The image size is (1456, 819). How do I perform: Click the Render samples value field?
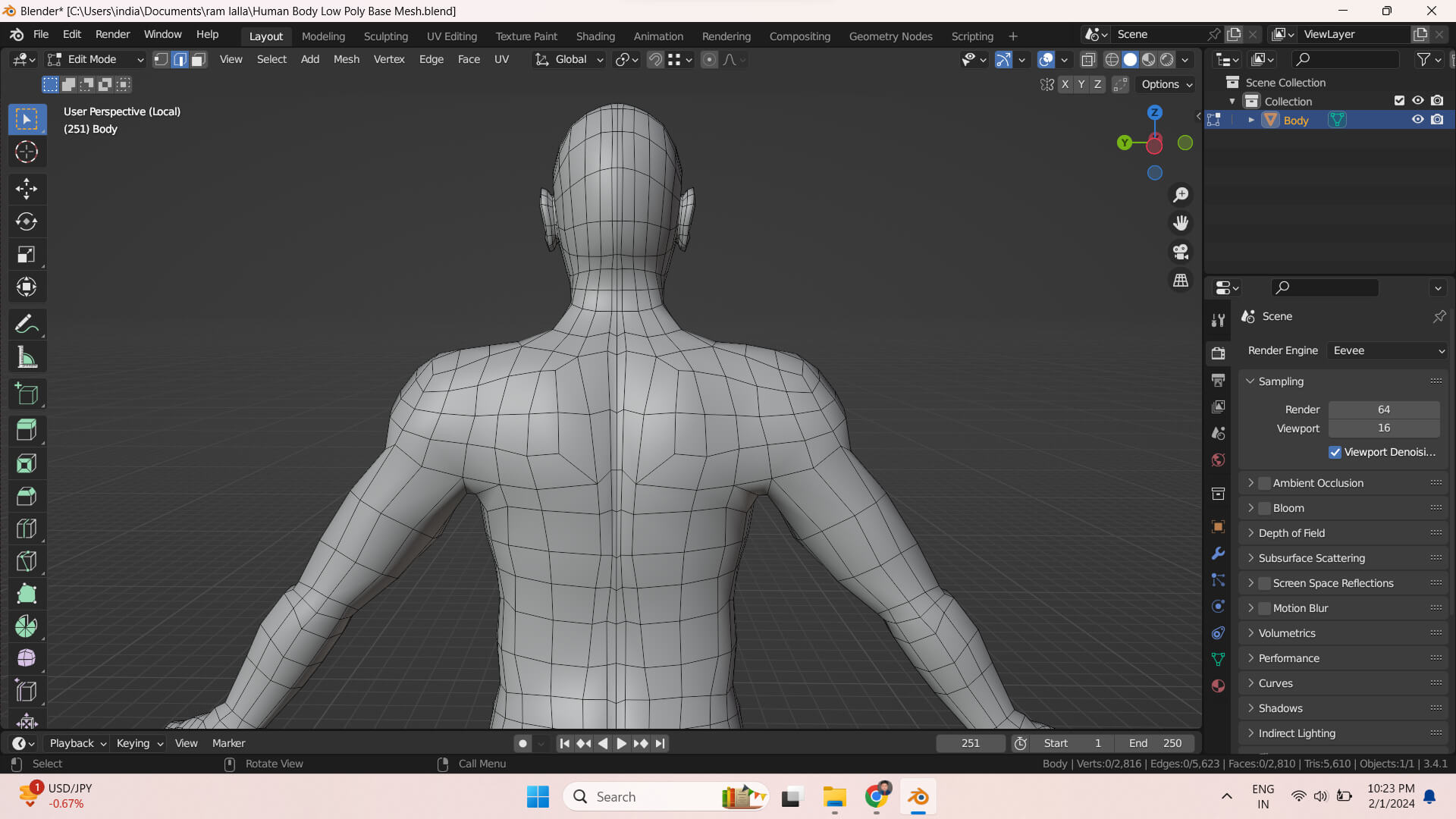point(1383,409)
